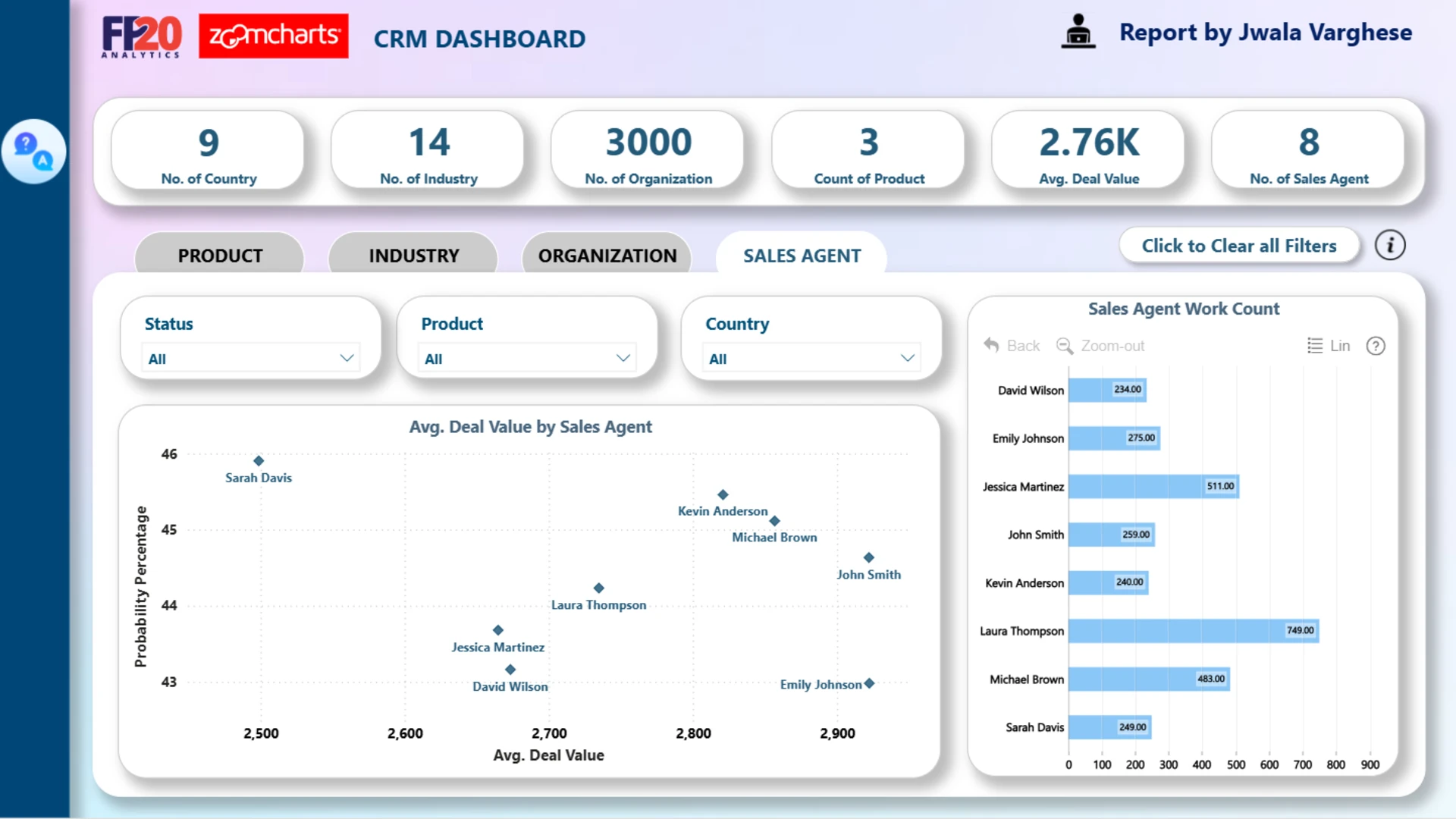Click the ZoomCharts logo
This screenshot has width=1456, height=819.
point(274,36)
